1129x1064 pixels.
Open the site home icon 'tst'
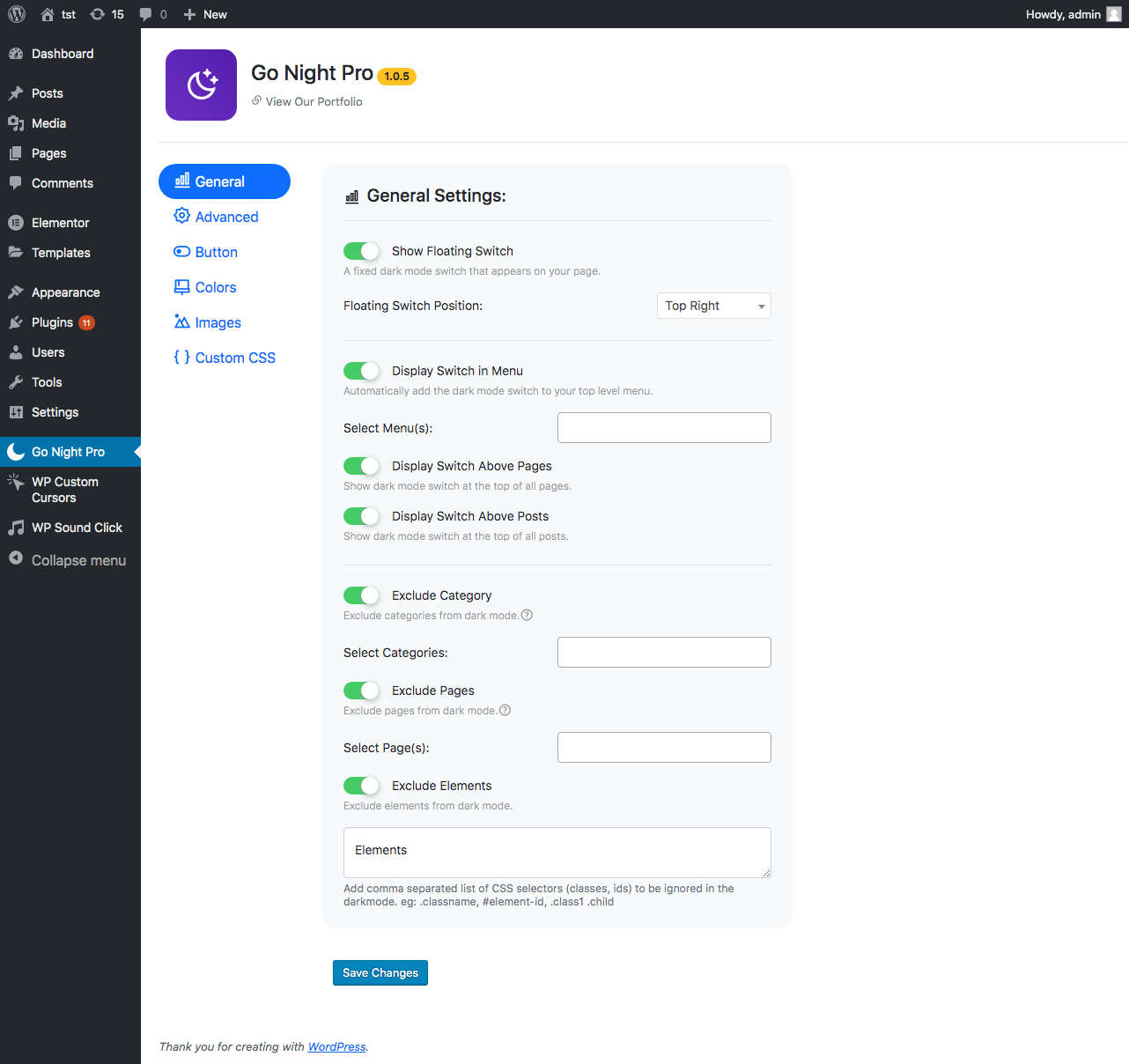[x=48, y=14]
